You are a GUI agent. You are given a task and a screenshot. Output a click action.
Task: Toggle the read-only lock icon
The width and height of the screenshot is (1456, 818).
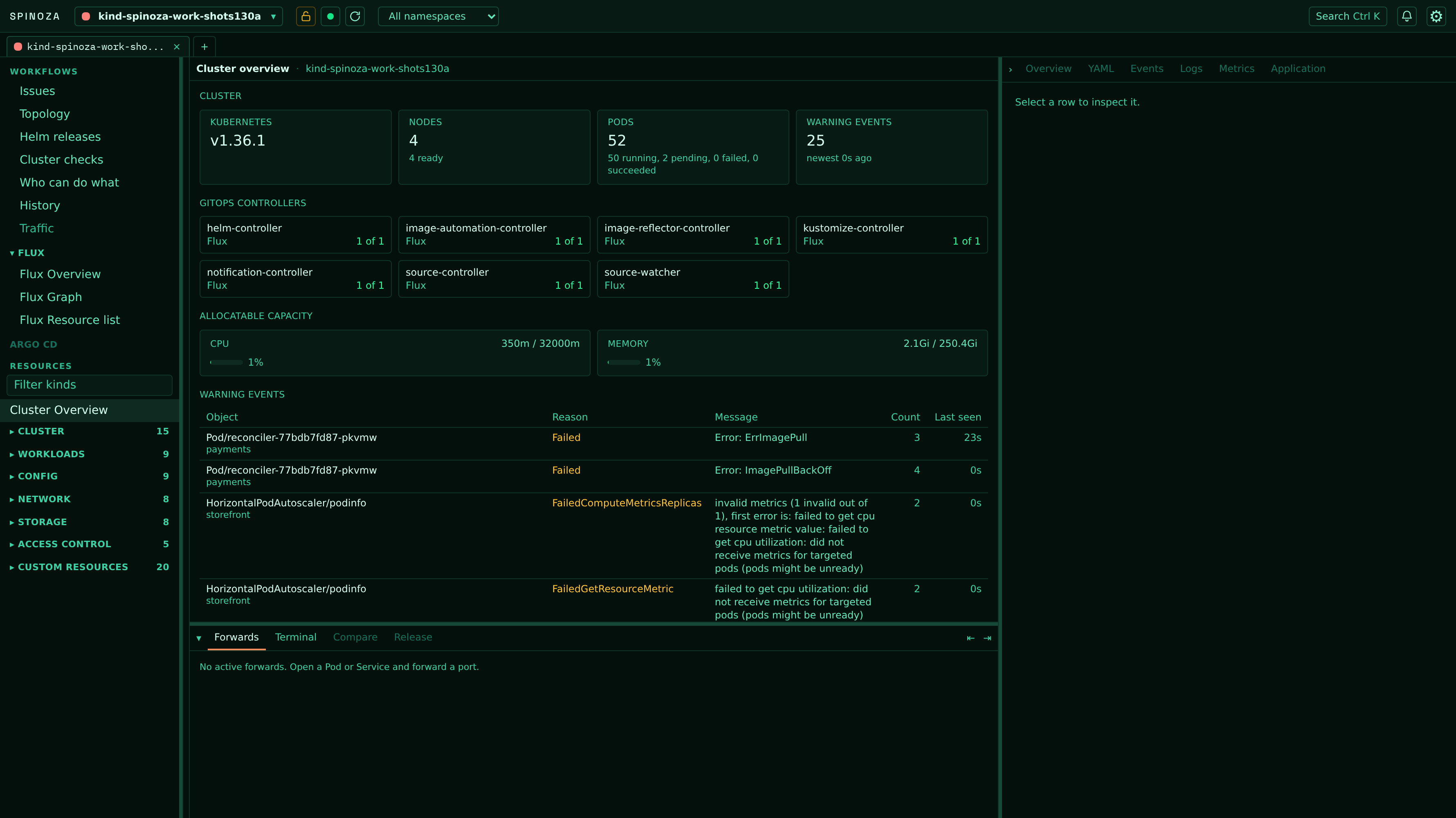306,16
